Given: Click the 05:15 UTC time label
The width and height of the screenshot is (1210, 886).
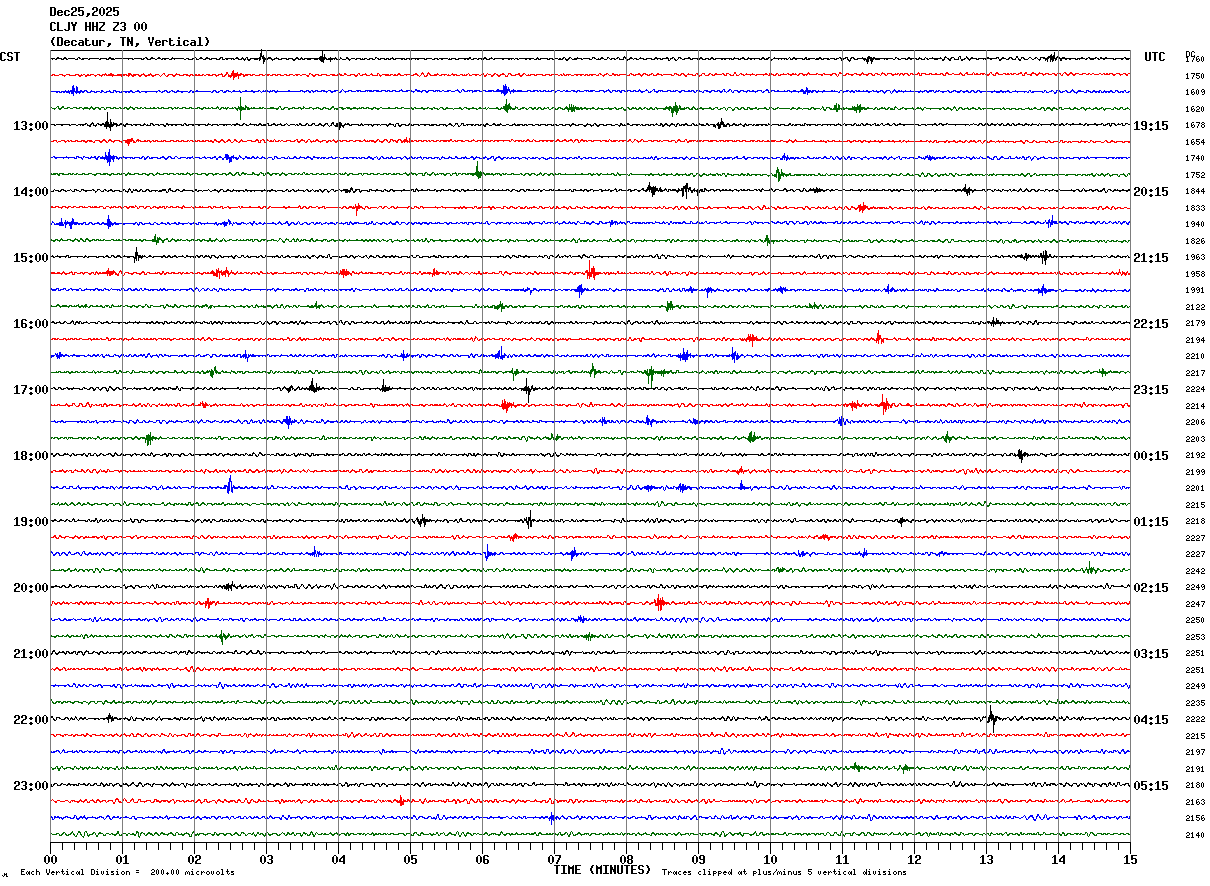Looking at the screenshot, I should click(1150, 786).
